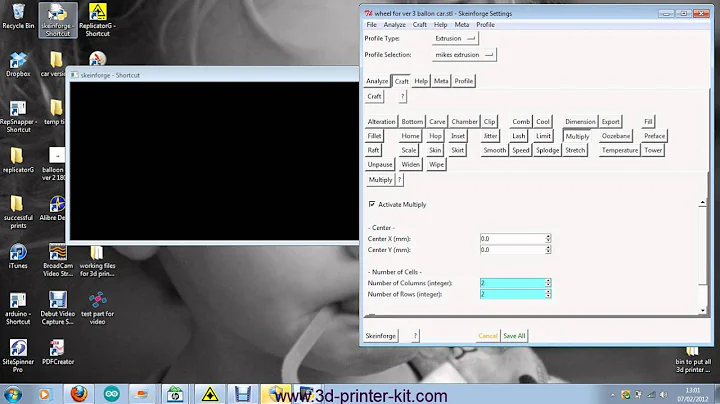The height and width of the screenshot is (404, 720).
Task: Open the bin to put all 3d printer folder
Action: pyautogui.click(x=693, y=361)
